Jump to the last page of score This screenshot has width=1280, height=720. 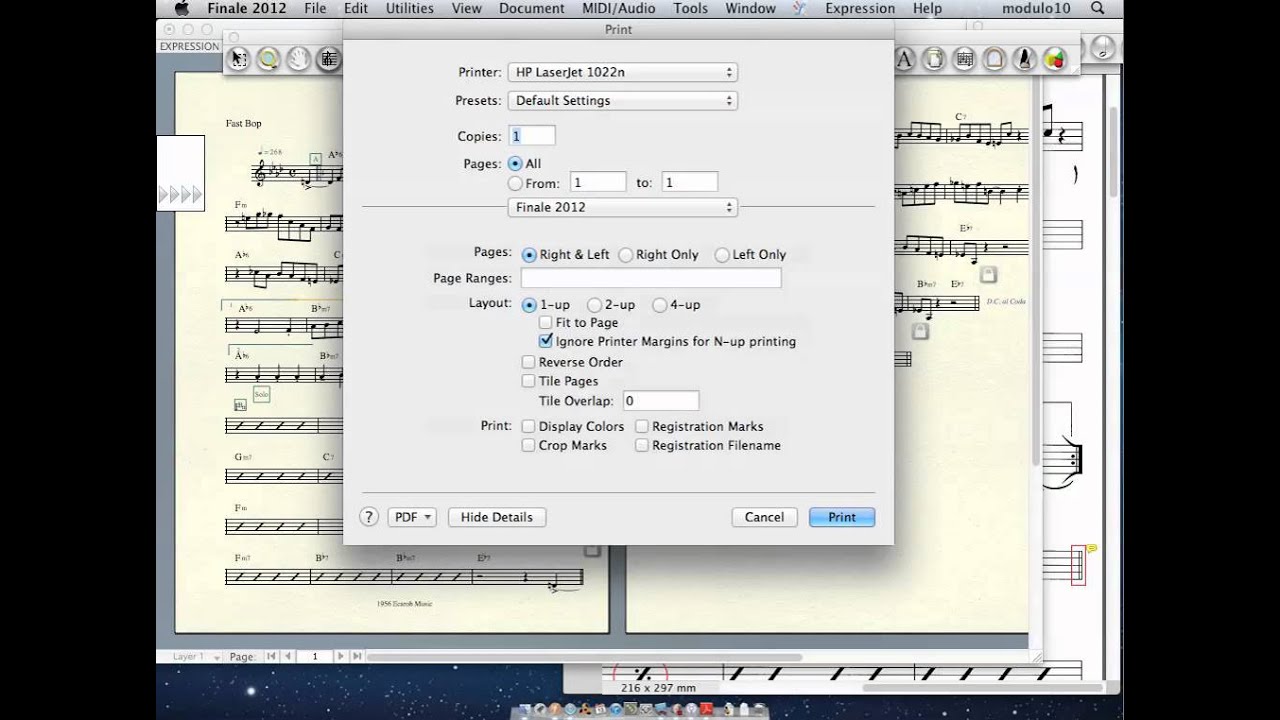click(357, 657)
